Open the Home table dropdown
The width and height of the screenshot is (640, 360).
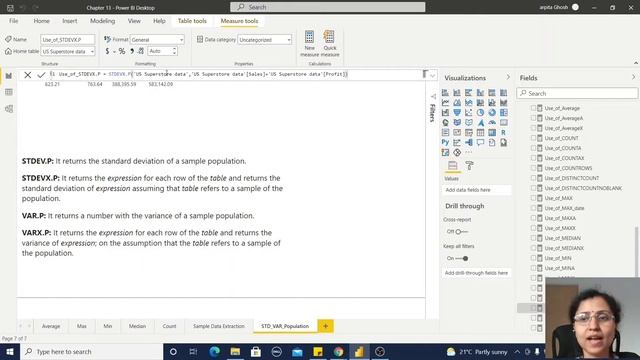click(x=68, y=51)
